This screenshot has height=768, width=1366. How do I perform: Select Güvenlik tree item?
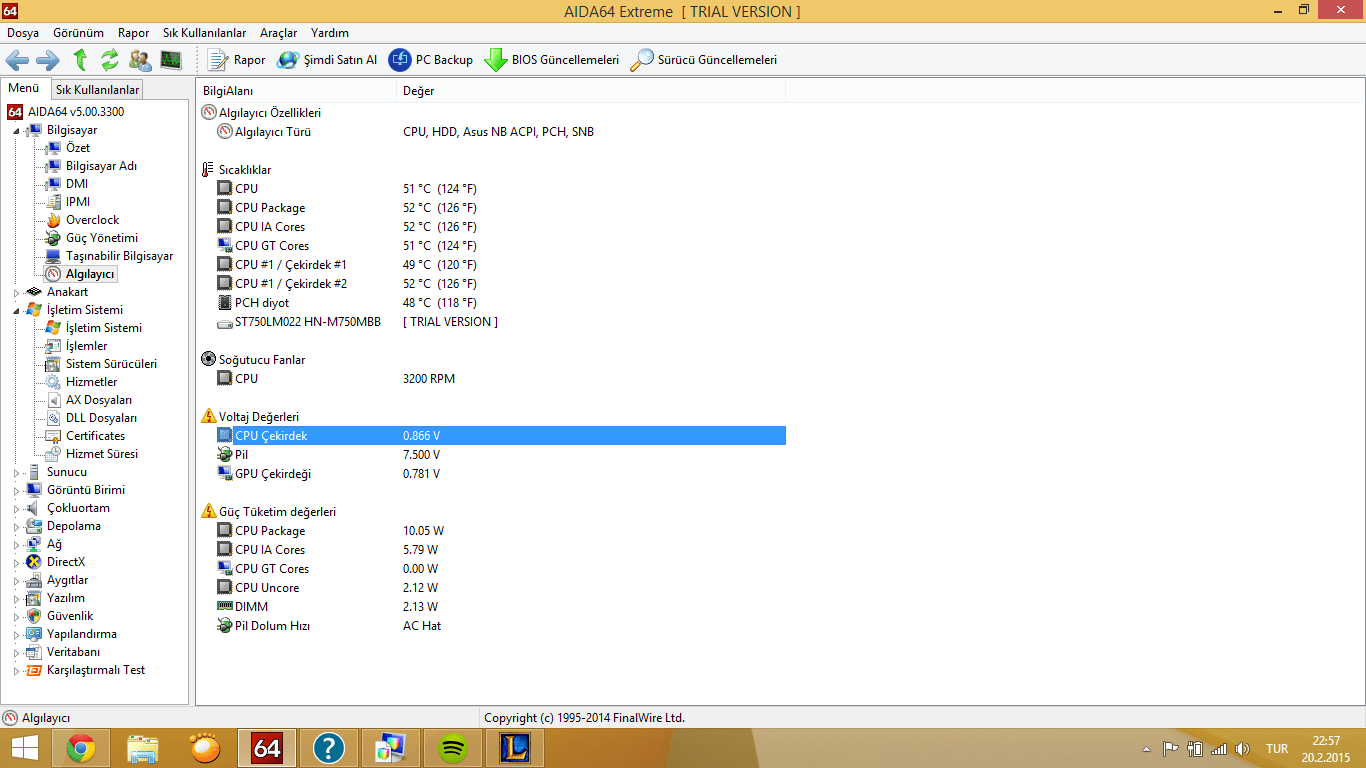coord(69,616)
